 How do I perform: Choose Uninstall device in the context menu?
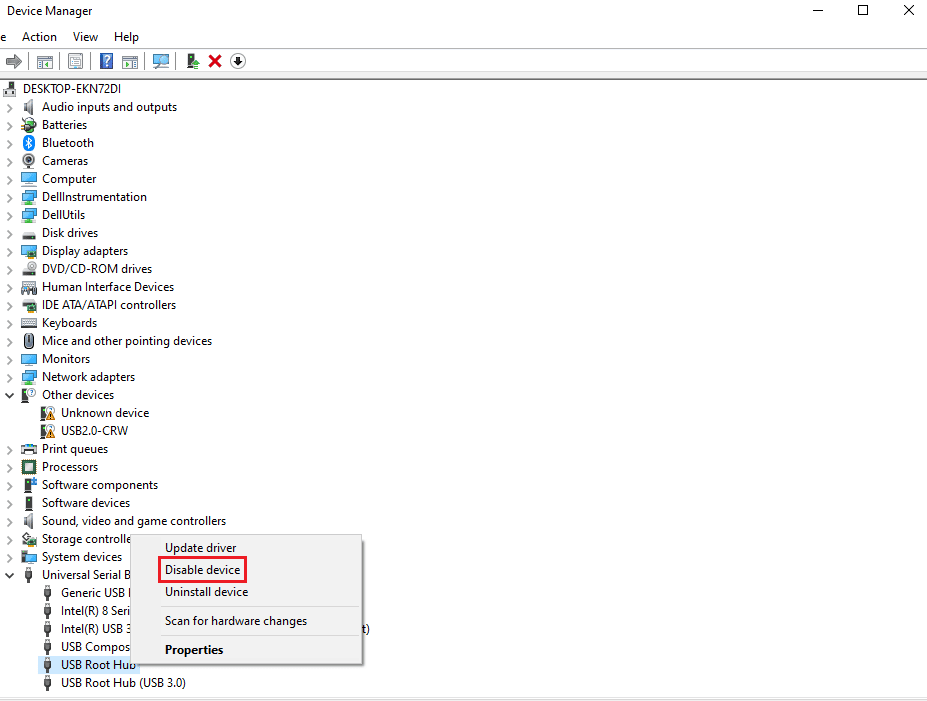tap(206, 591)
